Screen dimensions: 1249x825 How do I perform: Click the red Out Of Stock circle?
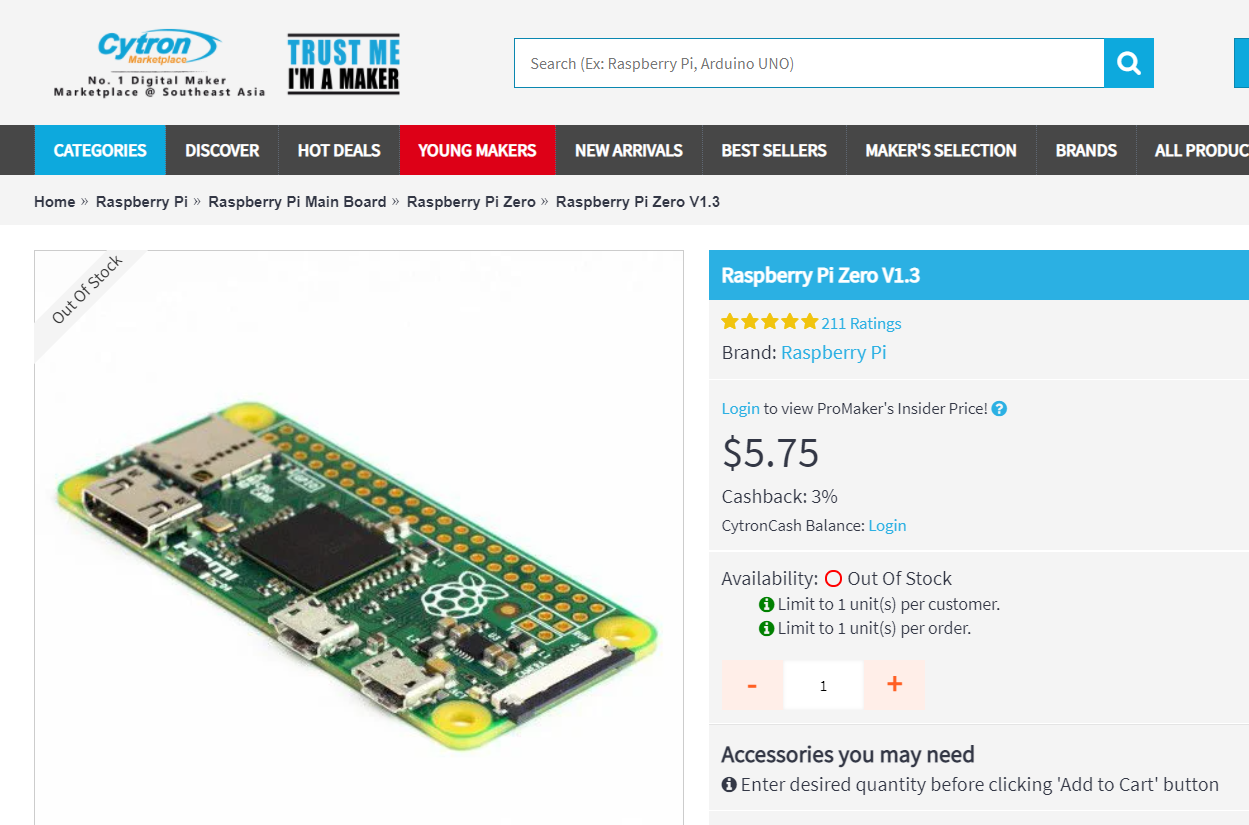(x=834, y=579)
